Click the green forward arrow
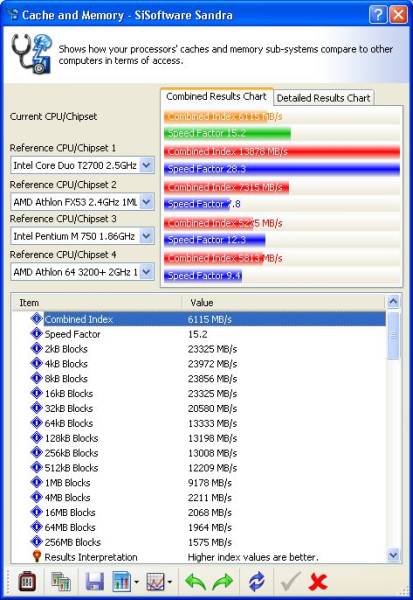 (223, 582)
